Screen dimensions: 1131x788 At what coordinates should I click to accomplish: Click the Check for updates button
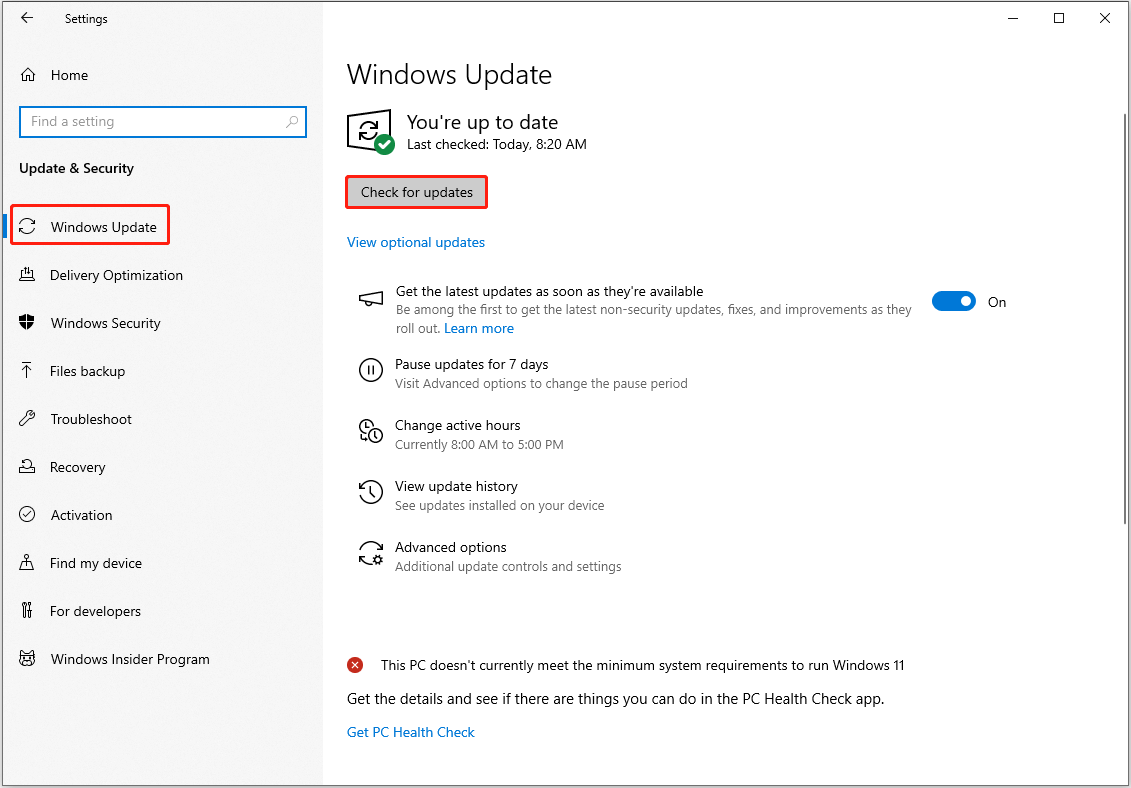point(417,192)
